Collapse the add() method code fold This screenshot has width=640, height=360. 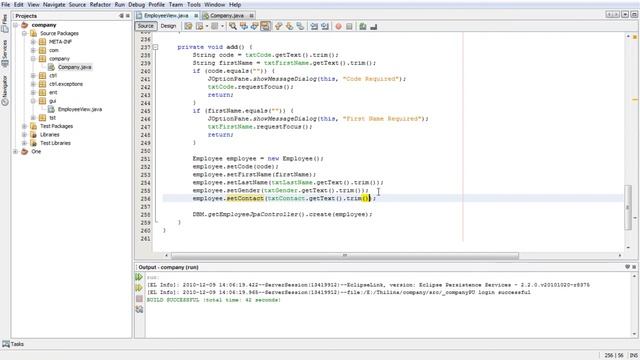click(x=156, y=47)
